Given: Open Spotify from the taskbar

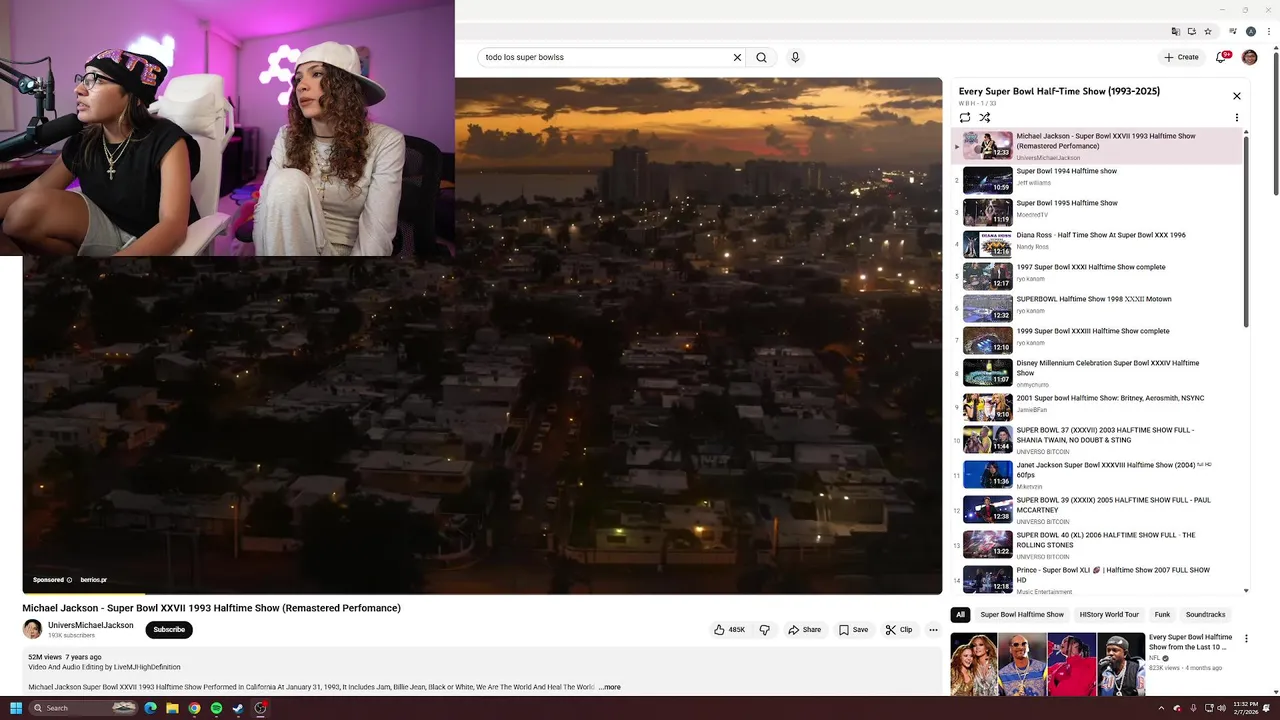Looking at the screenshot, I should [216, 708].
